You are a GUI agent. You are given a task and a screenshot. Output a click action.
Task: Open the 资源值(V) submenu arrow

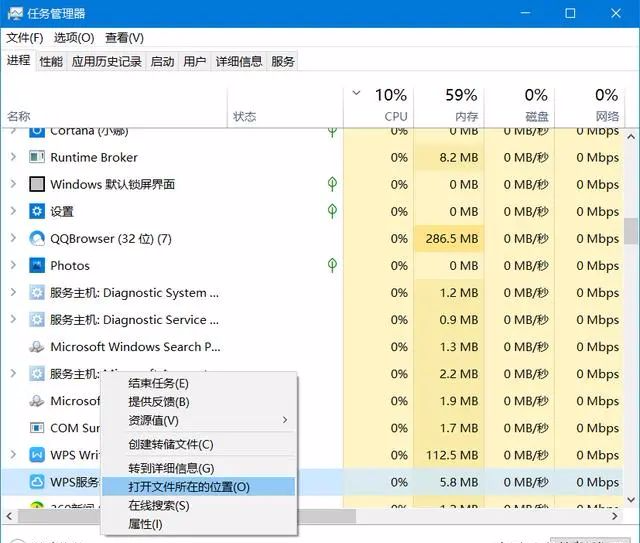coord(285,420)
